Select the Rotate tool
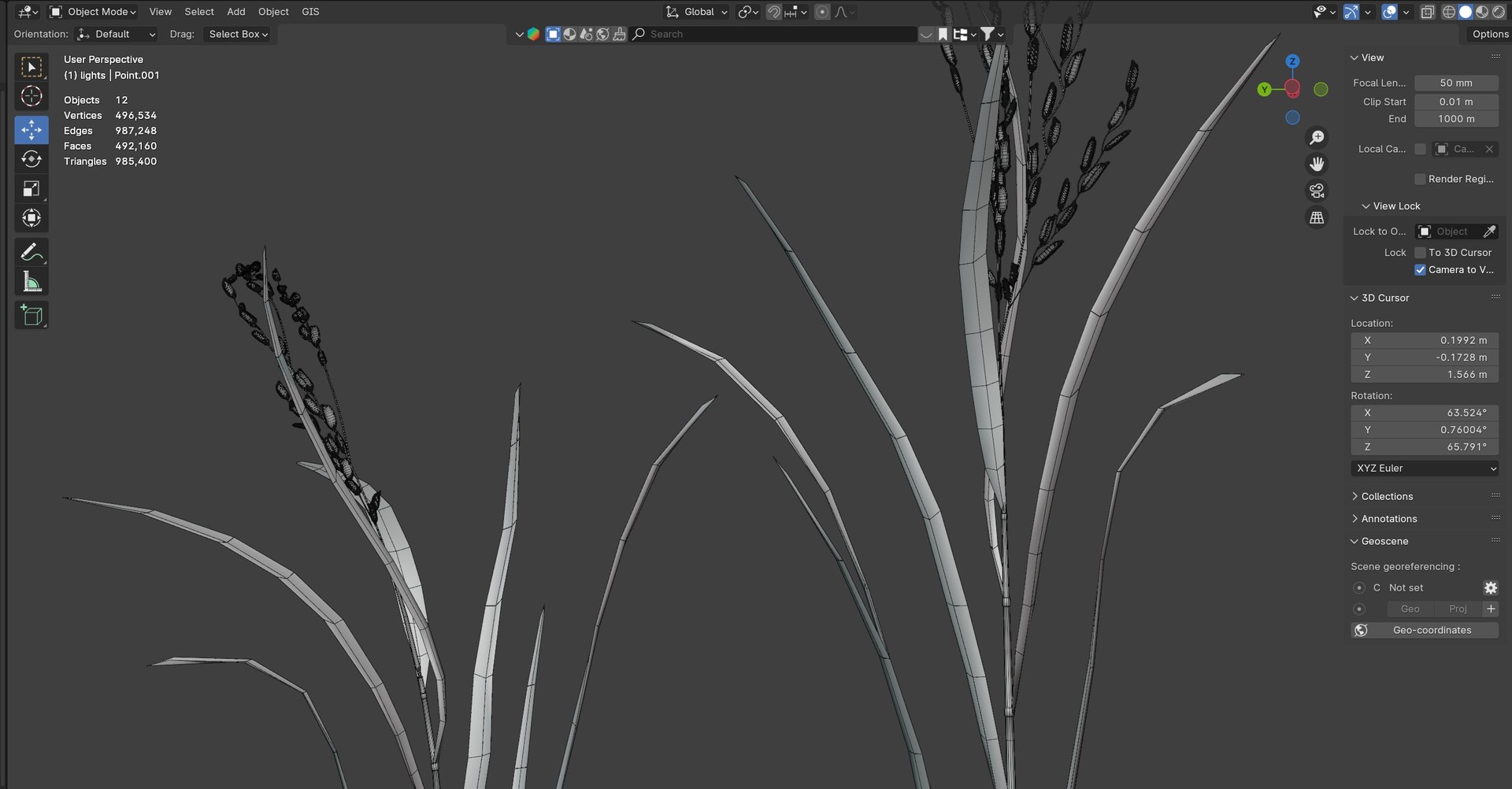The image size is (1512, 789). point(31,159)
